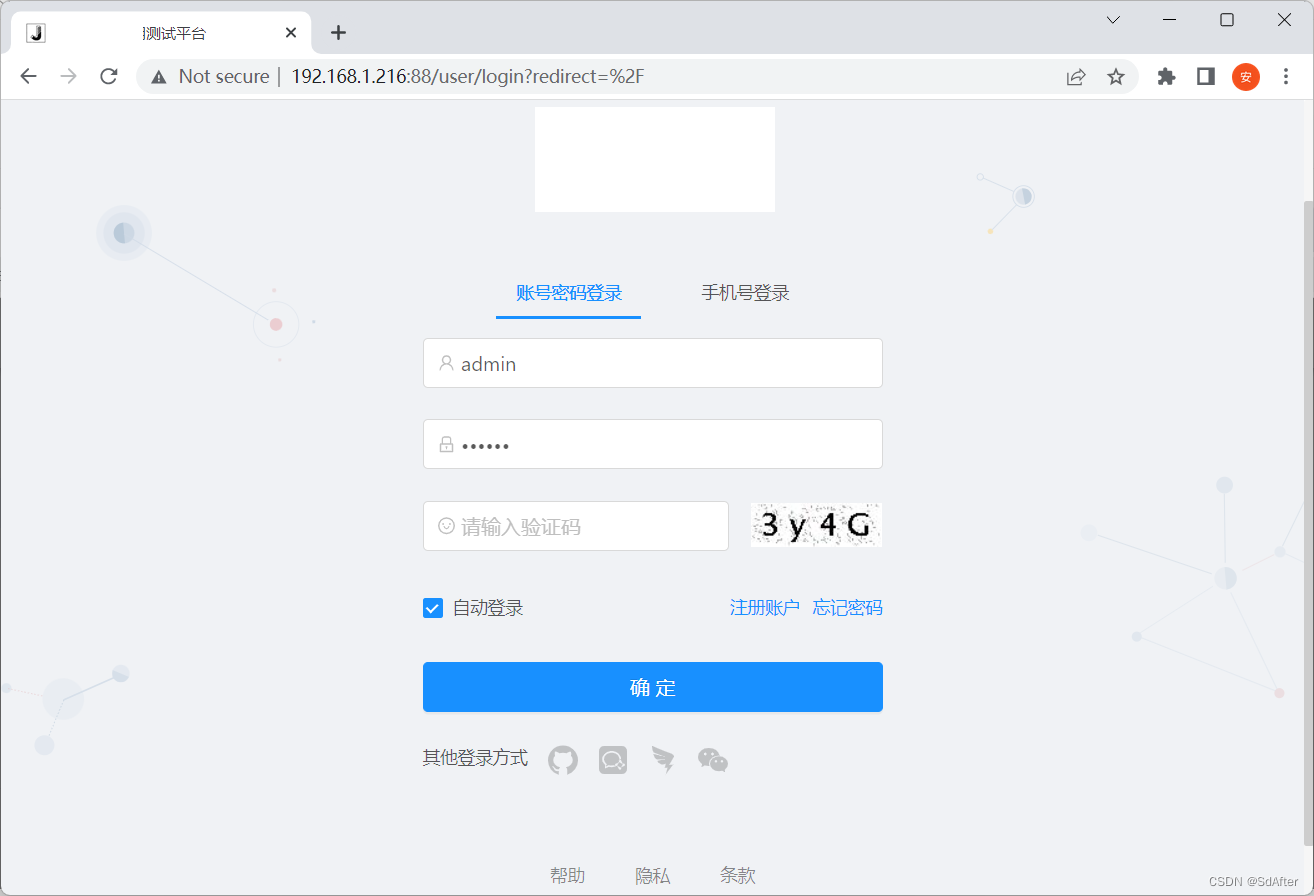Viewport: 1314px width, 896px height.
Task: Refresh the 3y4G captcha image
Action: pyautogui.click(x=816, y=525)
